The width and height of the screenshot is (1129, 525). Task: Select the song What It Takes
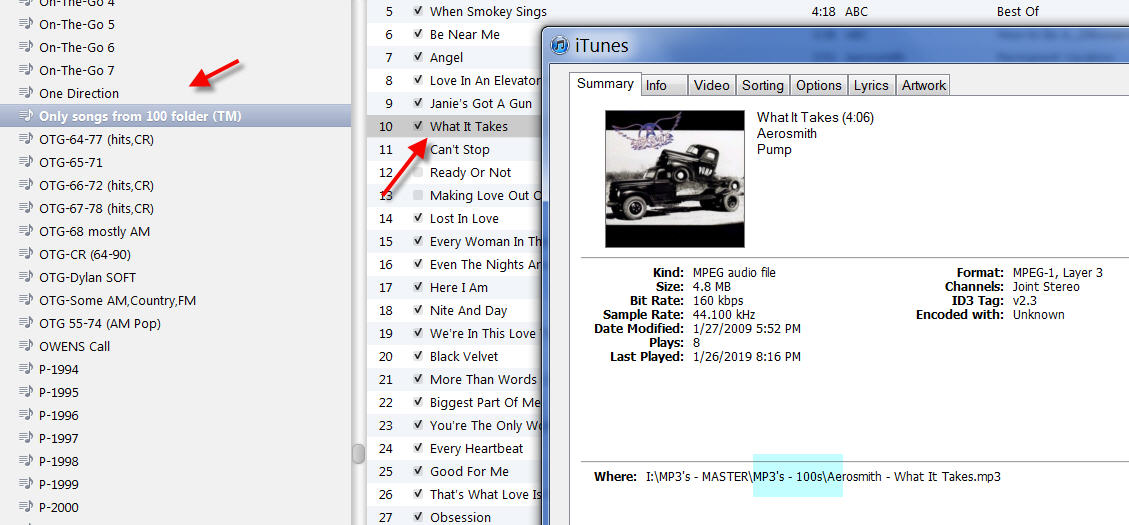tap(469, 126)
